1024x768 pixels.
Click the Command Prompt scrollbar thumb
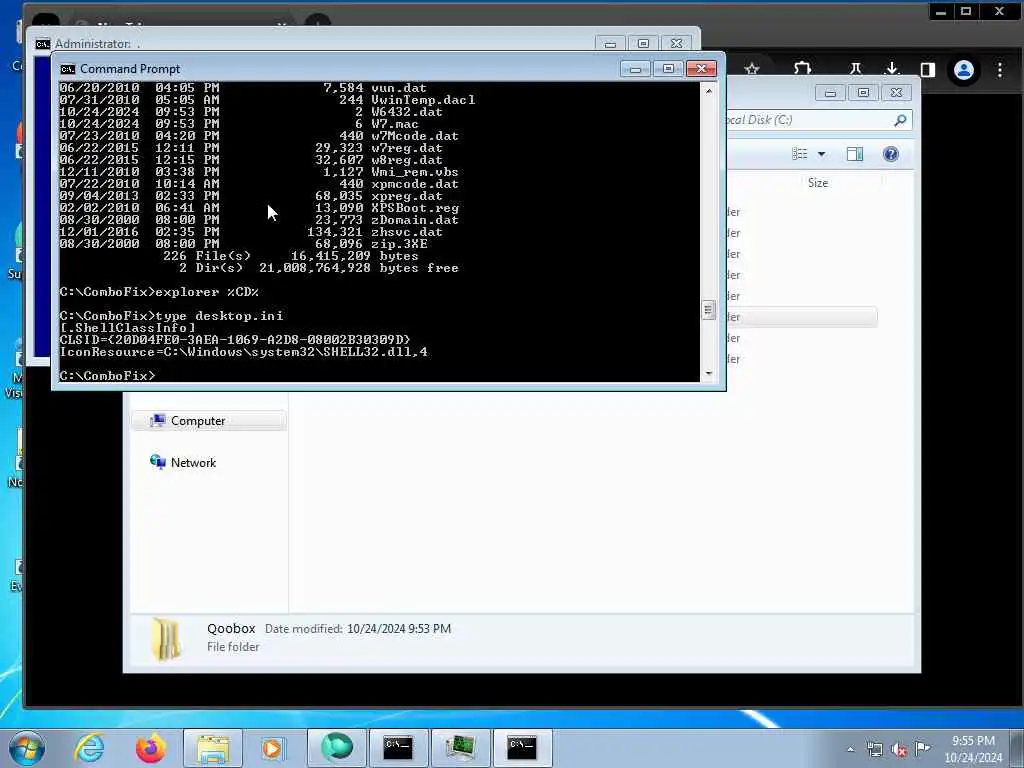[x=709, y=310]
